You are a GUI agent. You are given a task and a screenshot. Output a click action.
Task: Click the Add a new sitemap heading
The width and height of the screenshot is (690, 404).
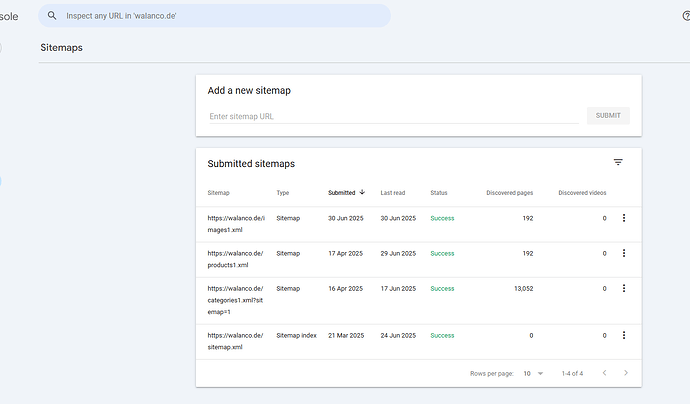pyautogui.click(x=249, y=91)
